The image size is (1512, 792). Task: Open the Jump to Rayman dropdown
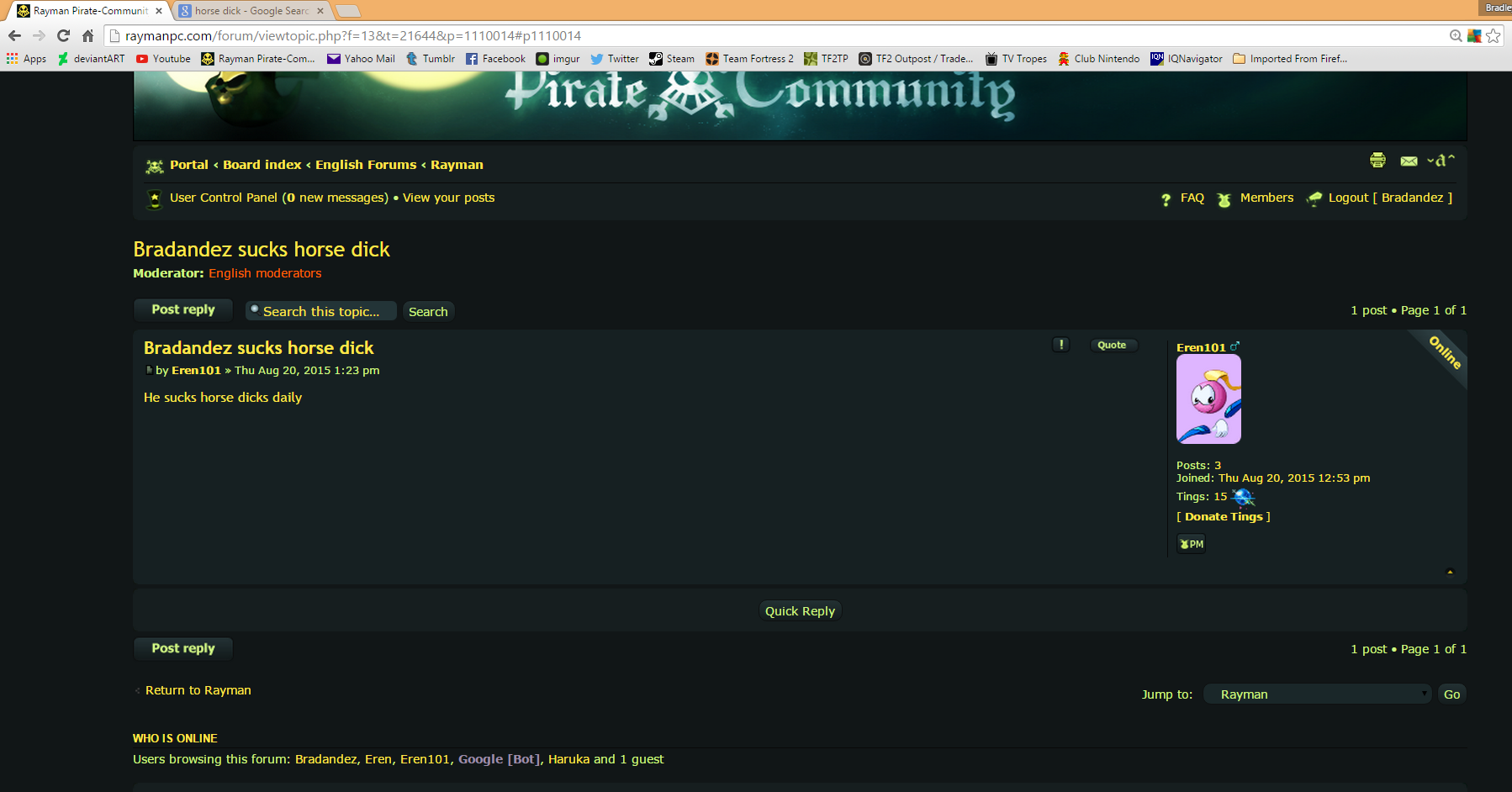[x=1318, y=694]
